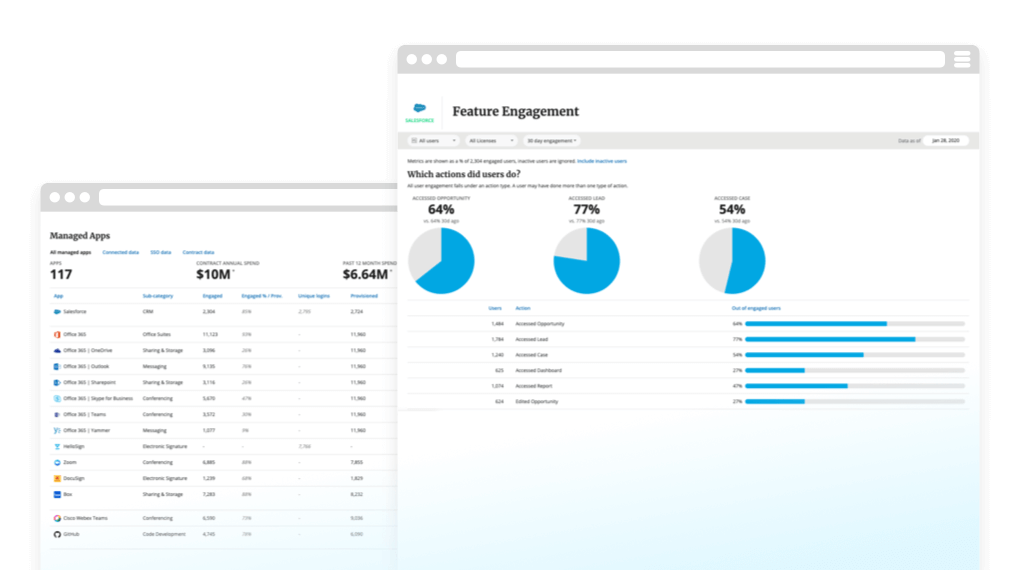Click the Include inactive users link
The width and height of the screenshot is (1020, 570).
point(602,161)
